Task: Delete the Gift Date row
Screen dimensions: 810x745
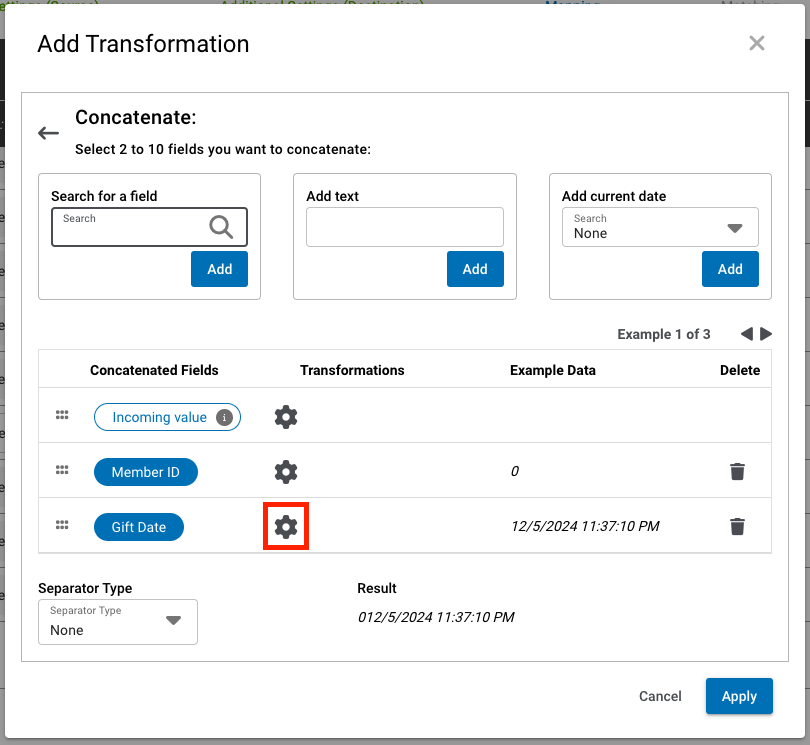Action: [737, 526]
